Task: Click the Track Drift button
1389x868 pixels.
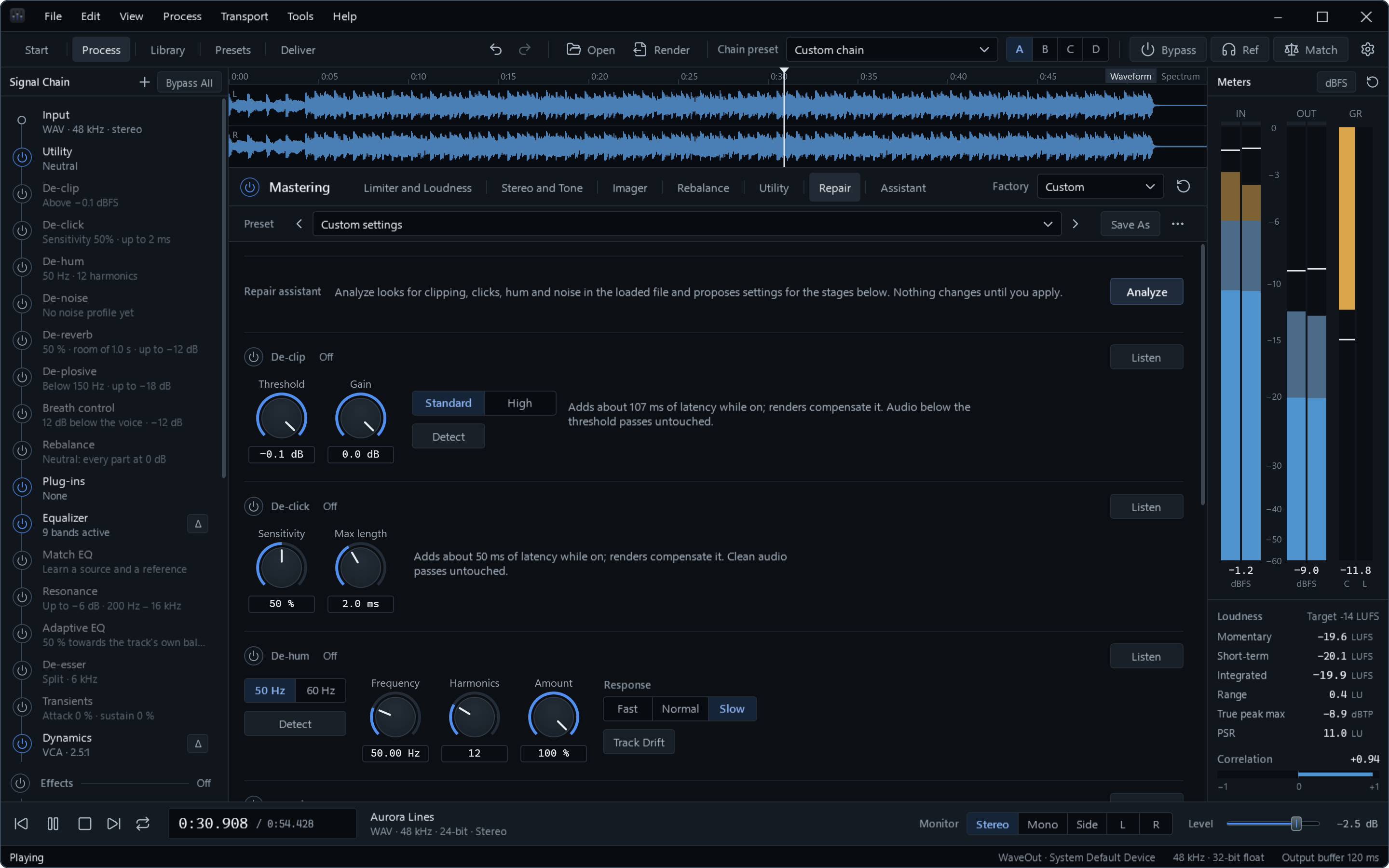Action: (x=639, y=742)
